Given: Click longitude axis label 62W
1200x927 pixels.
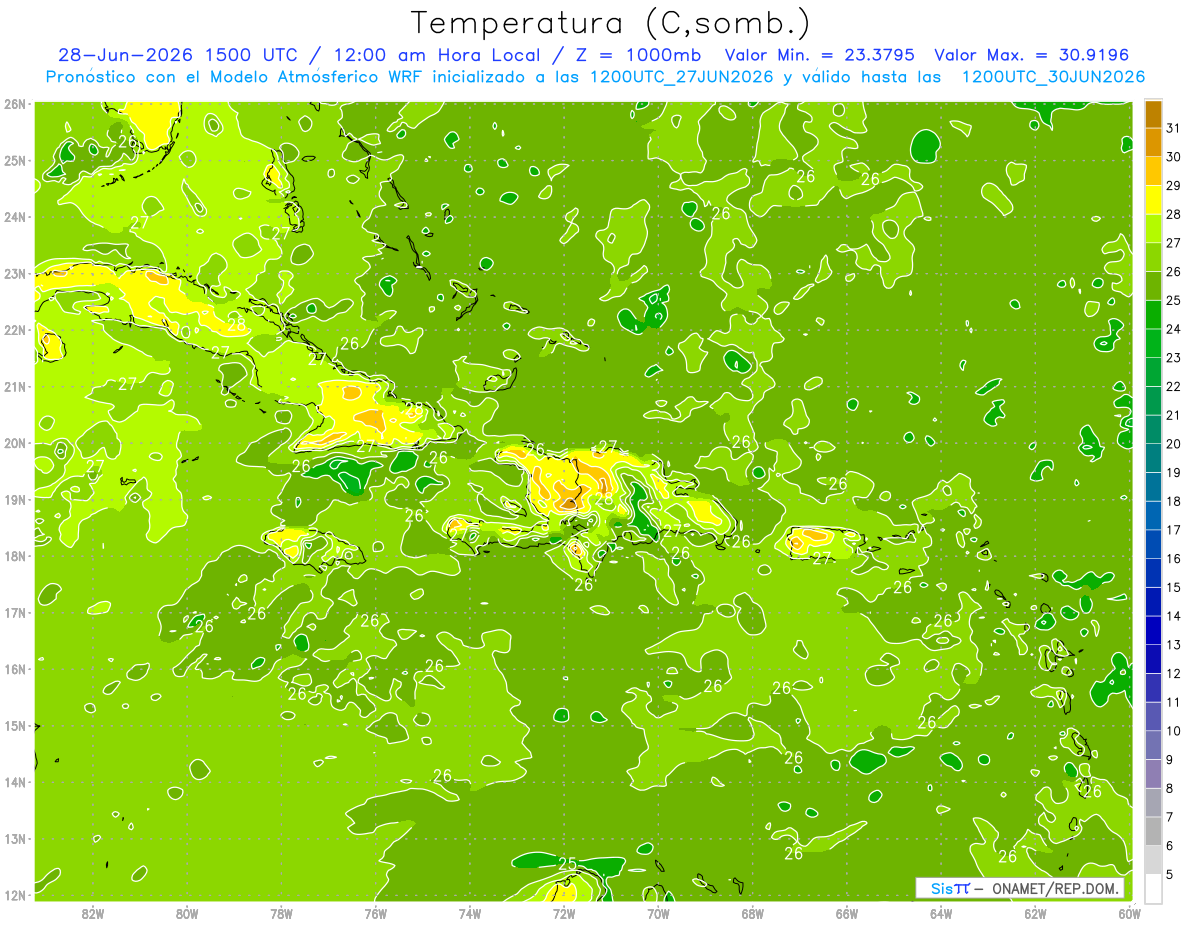Looking at the screenshot, I should pyautogui.click(x=1036, y=913).
